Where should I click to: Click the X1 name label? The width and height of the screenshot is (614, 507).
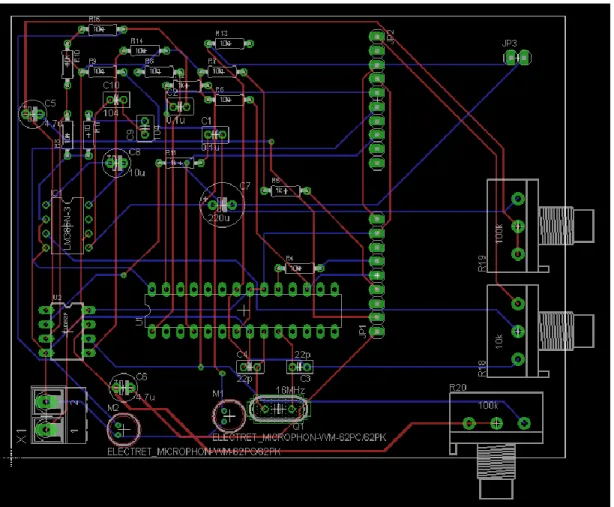pyautogui.click(x=22, y=436)
